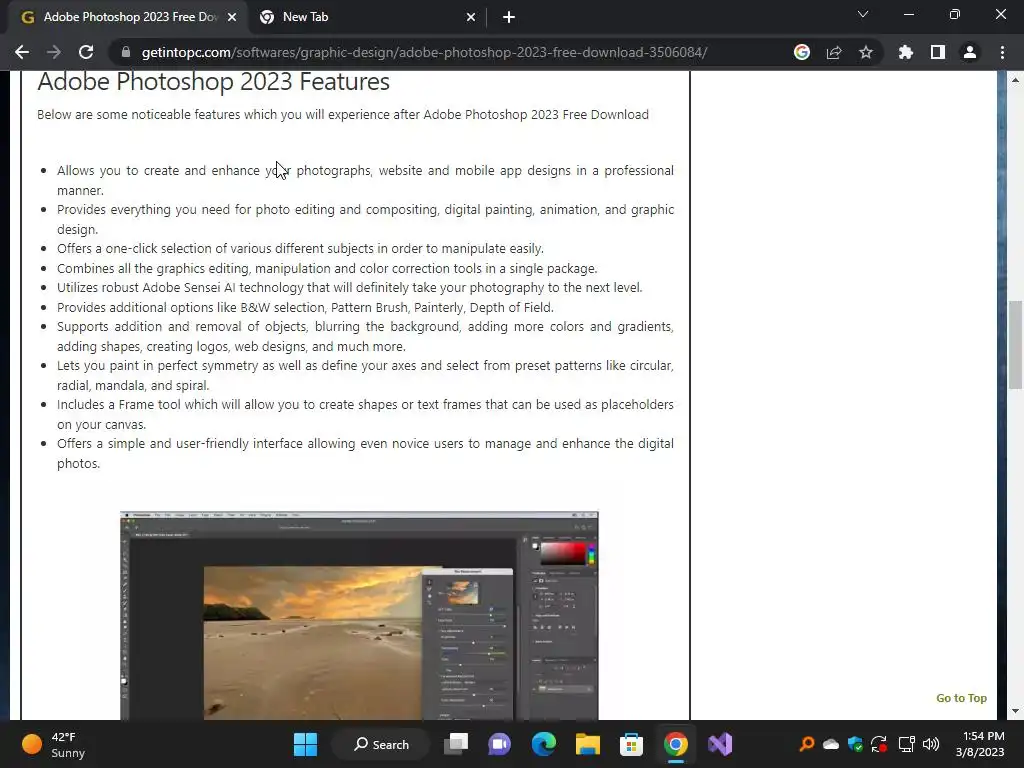
Task: Open the weather widget showing 42°F Sunny
Action: click(54, 744)
